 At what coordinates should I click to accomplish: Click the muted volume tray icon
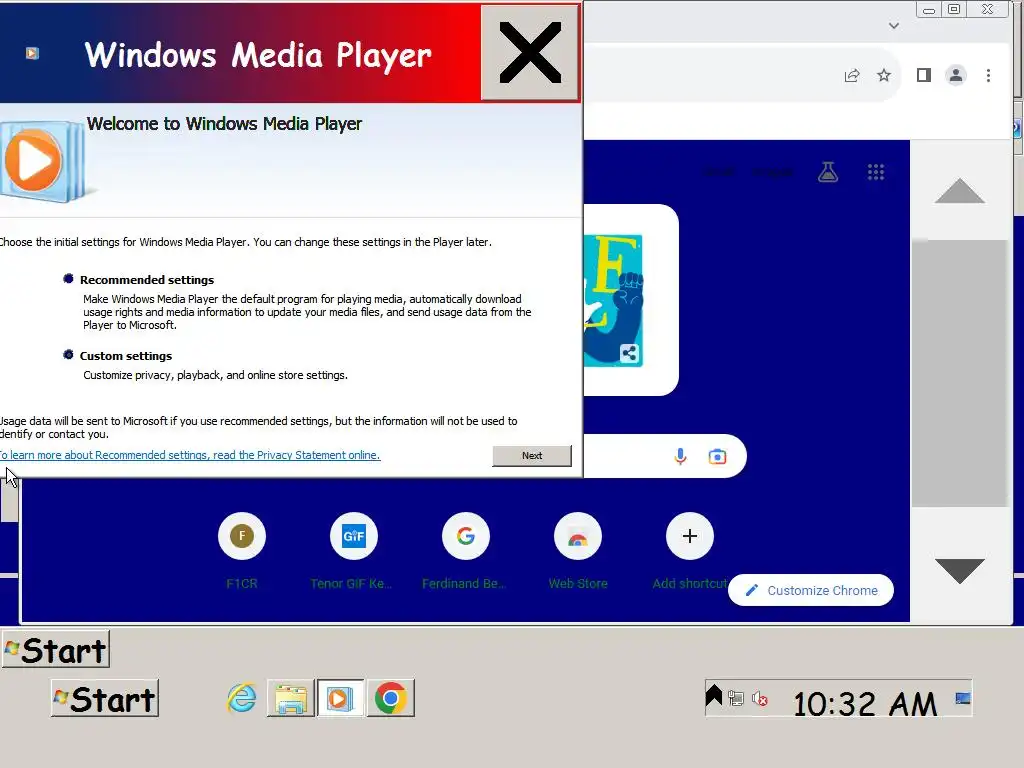[x=760, y=699]
